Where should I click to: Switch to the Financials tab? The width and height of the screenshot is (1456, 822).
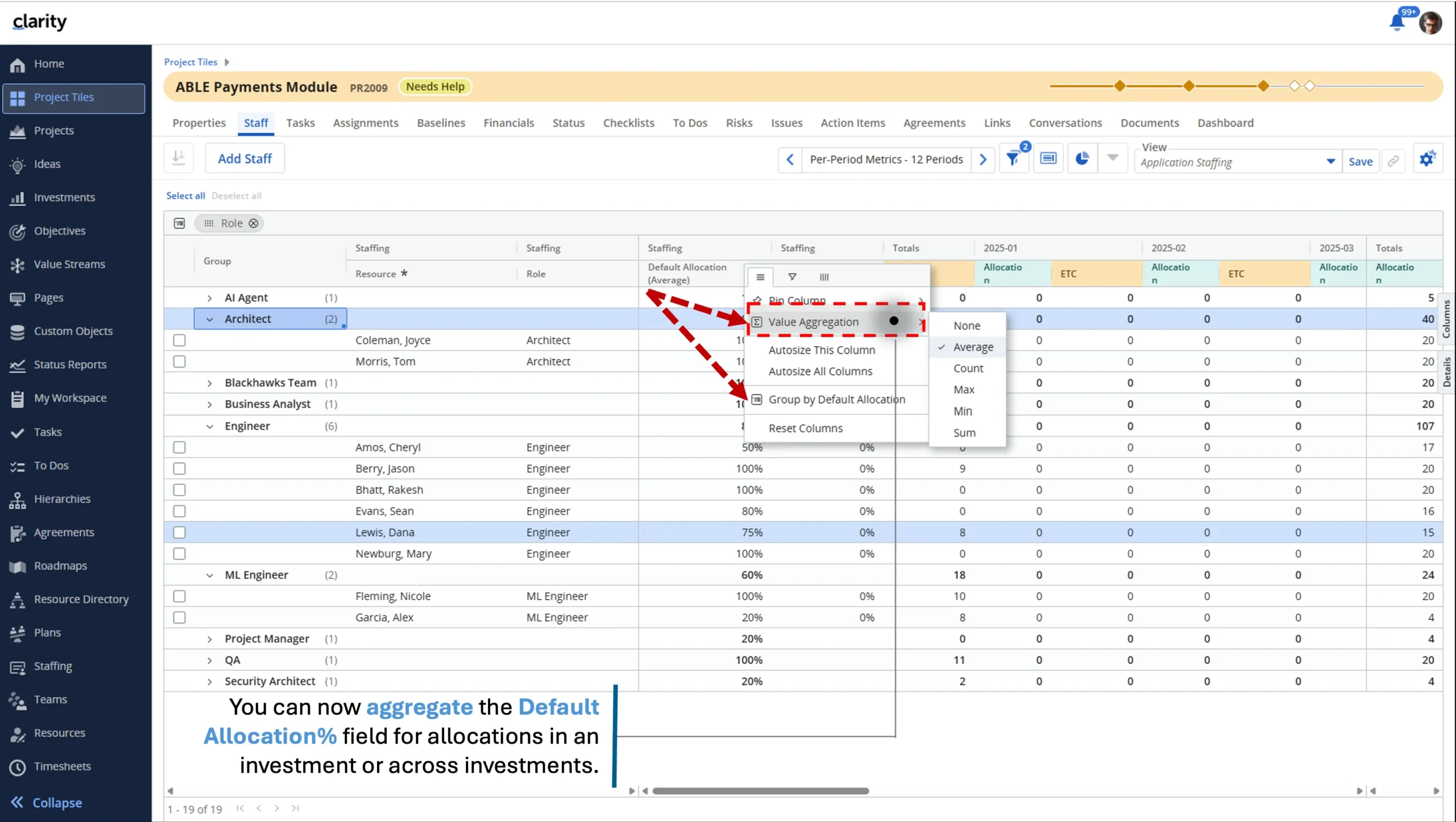(x=508, y=123)
